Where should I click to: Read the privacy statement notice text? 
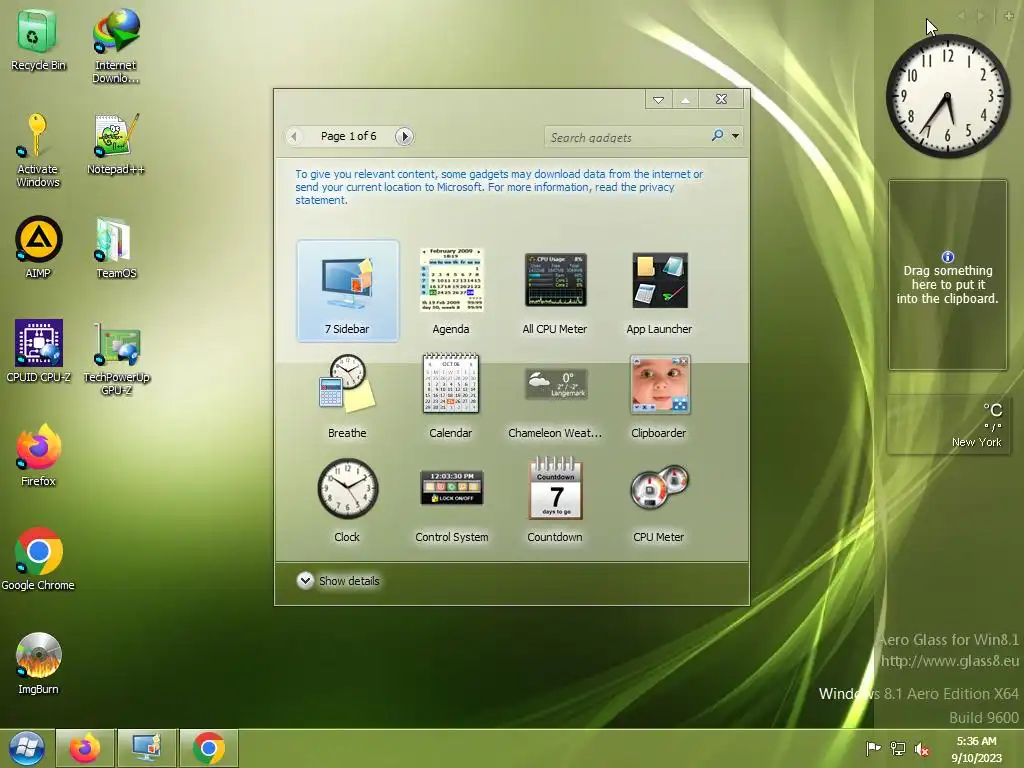coord(499,187)
